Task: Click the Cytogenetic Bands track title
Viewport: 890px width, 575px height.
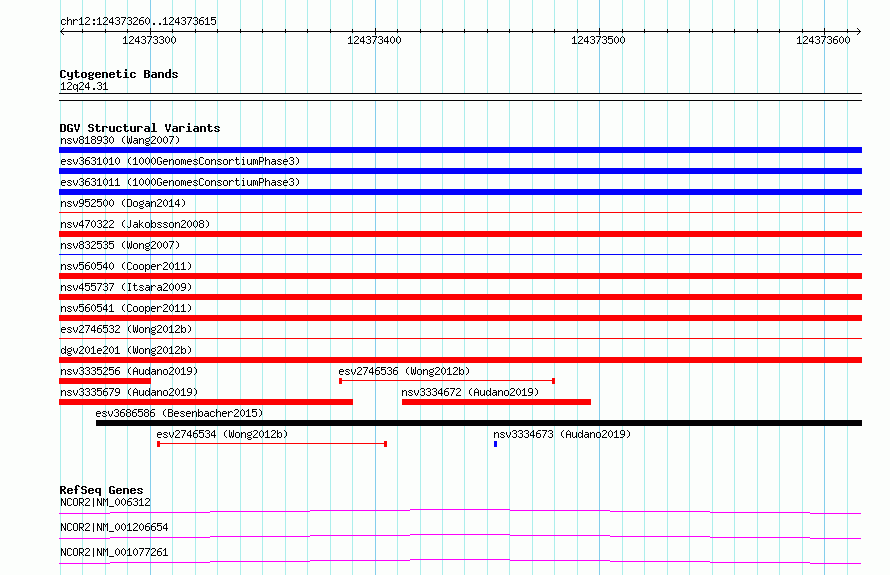Action: pyautogui.click(x=119, y=74)
